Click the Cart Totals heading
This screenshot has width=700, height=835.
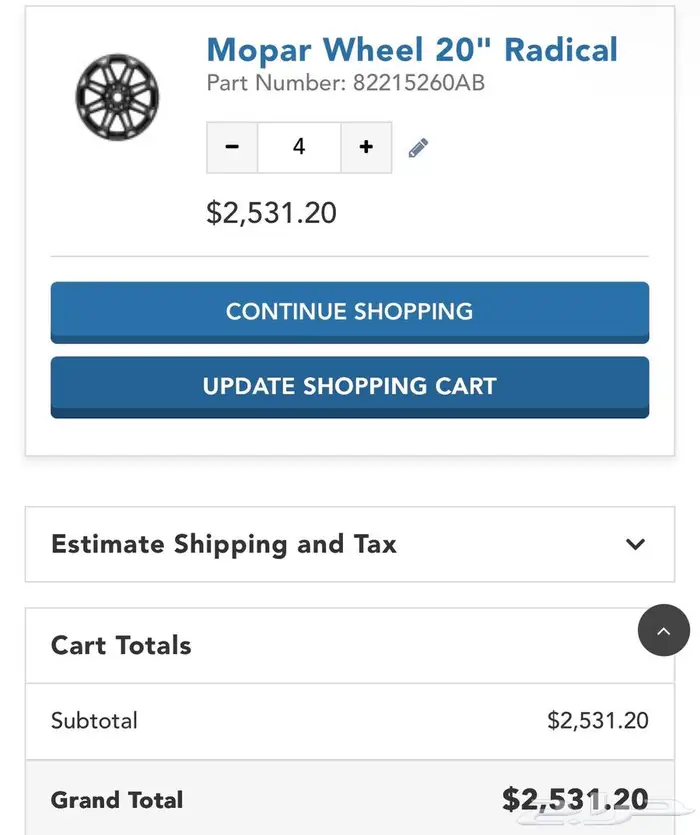tap(121, 645)
